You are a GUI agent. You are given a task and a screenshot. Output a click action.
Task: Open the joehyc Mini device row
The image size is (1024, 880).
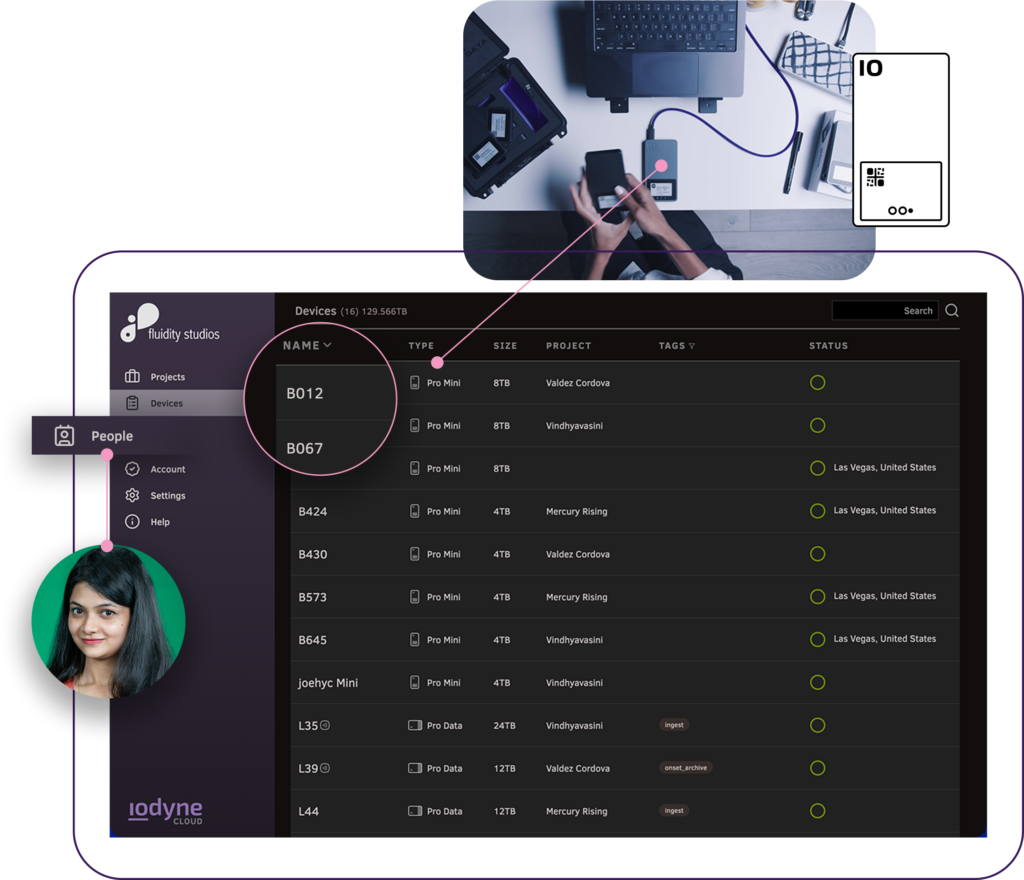pos(625,683)
